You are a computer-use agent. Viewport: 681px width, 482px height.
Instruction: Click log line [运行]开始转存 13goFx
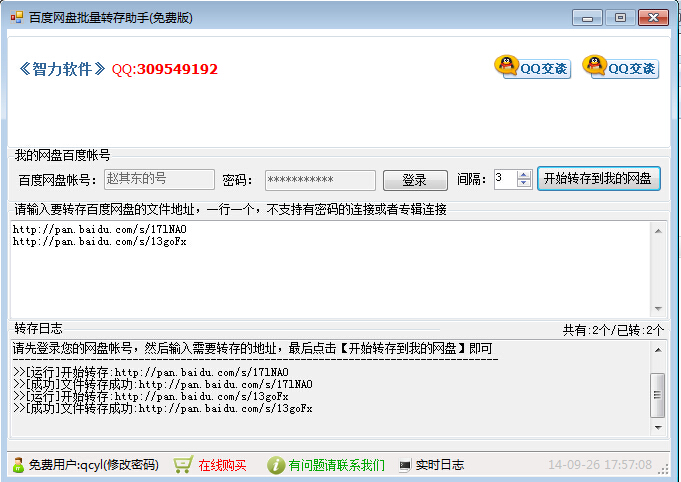(x=151, y=396)
